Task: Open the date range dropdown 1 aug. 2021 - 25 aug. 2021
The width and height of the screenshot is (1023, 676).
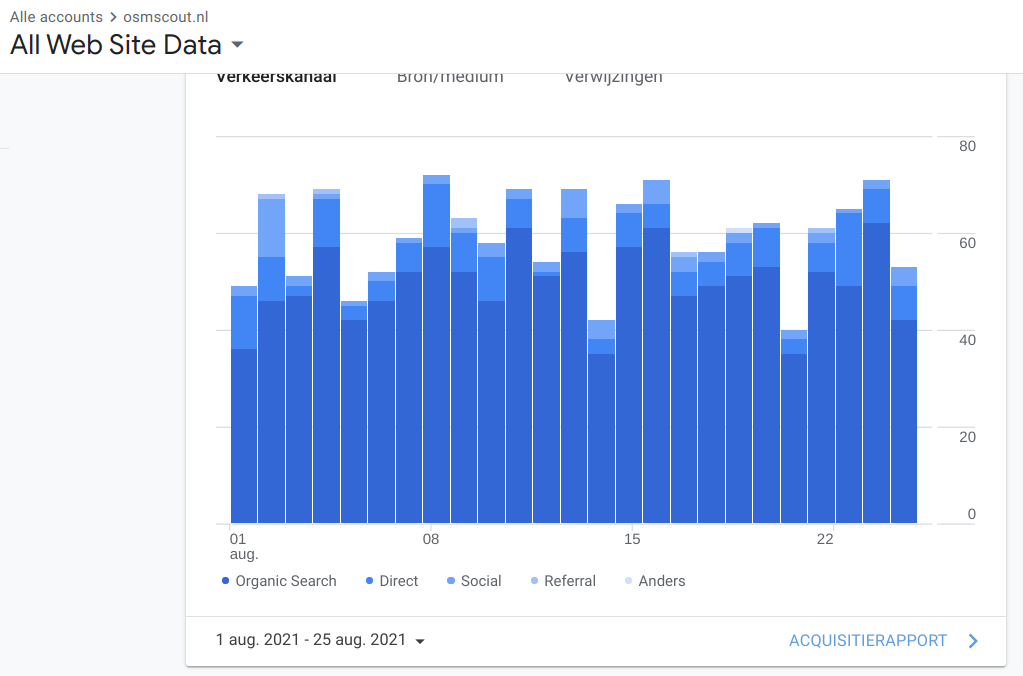Action: tap(320, 640)
